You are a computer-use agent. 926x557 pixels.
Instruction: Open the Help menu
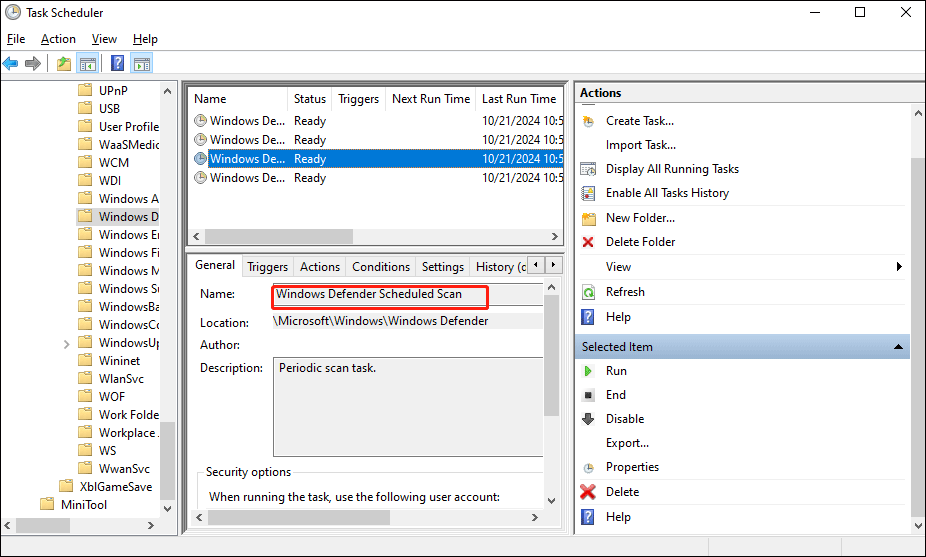(x=145, y=39)
